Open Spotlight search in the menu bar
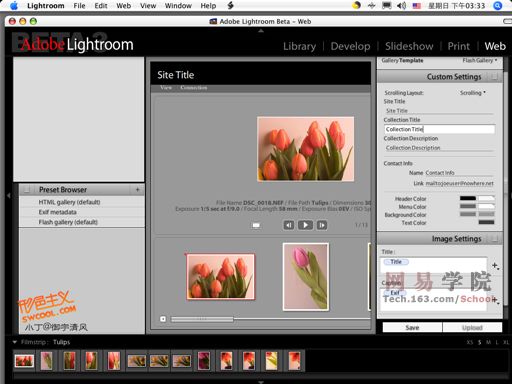This screenshot has height=384, width=512. [497, 6]
